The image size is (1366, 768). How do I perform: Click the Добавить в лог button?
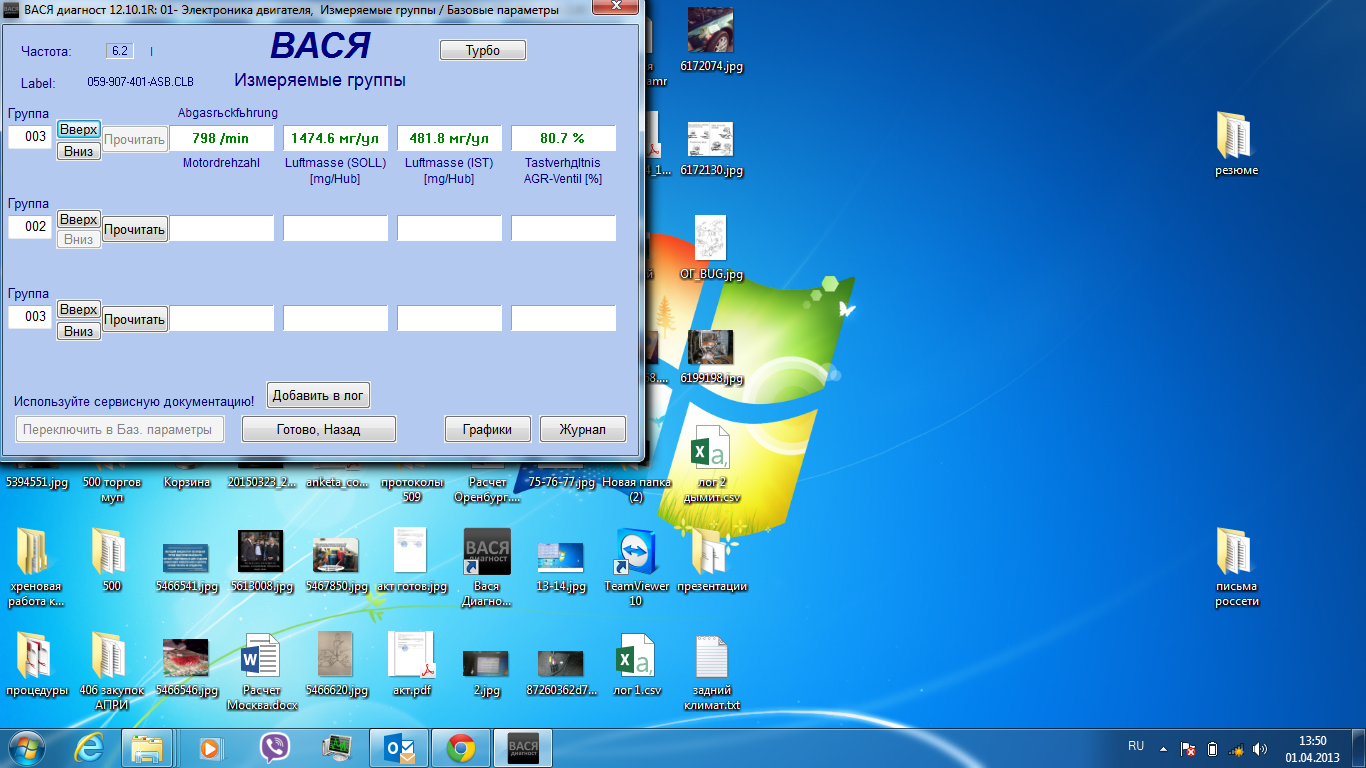point(318,395)
